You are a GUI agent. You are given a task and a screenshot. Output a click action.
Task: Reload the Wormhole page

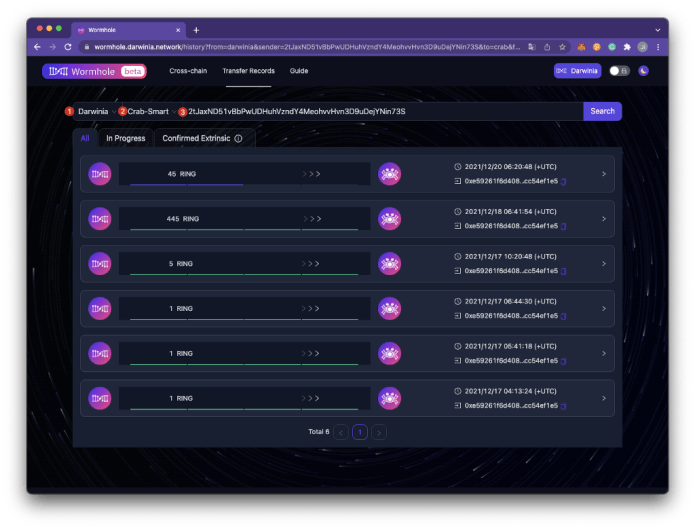(68, 47)
